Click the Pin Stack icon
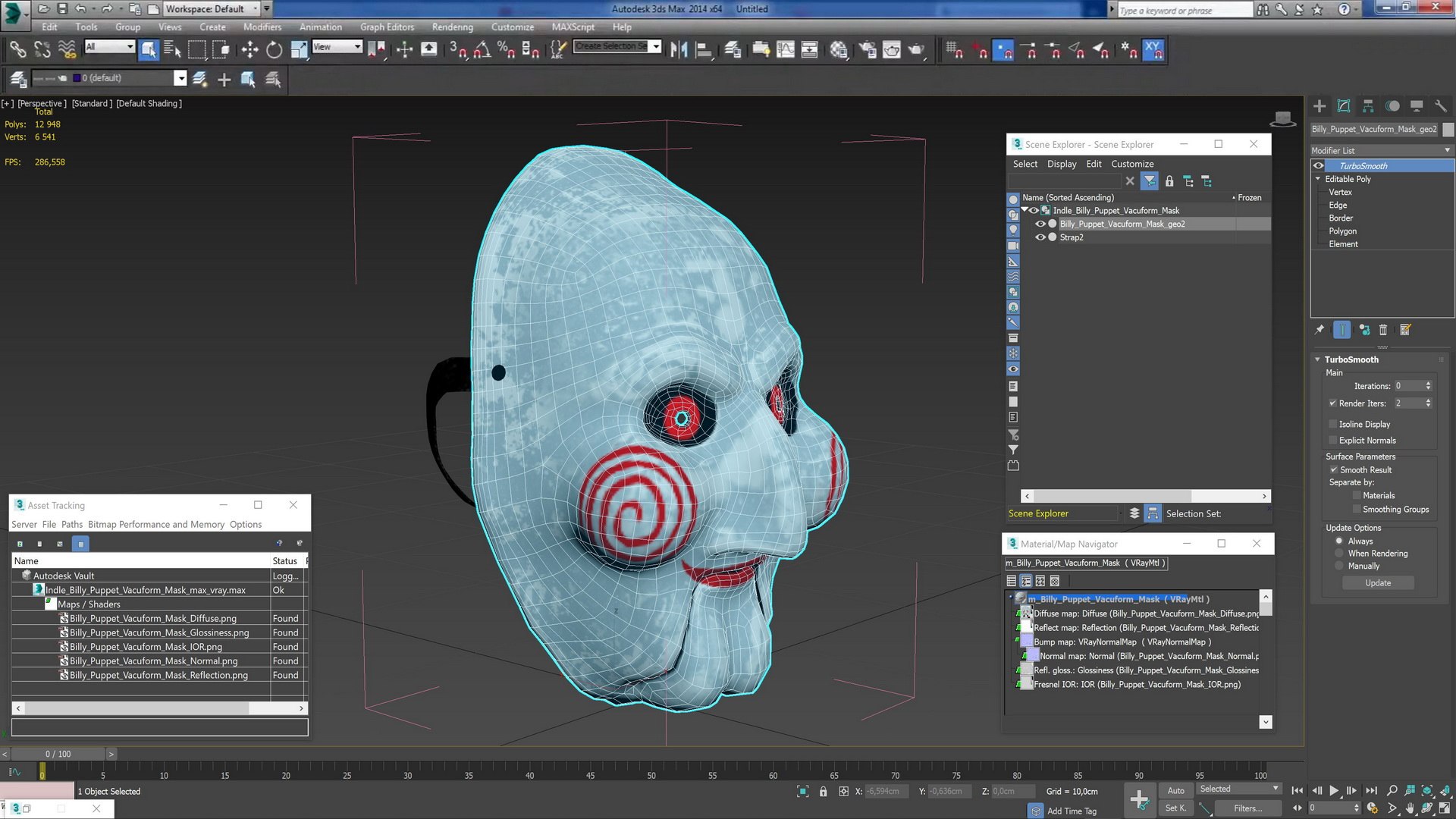Image resolution: width=1456 pixels, height=819 pixels. coord(1319,330)
